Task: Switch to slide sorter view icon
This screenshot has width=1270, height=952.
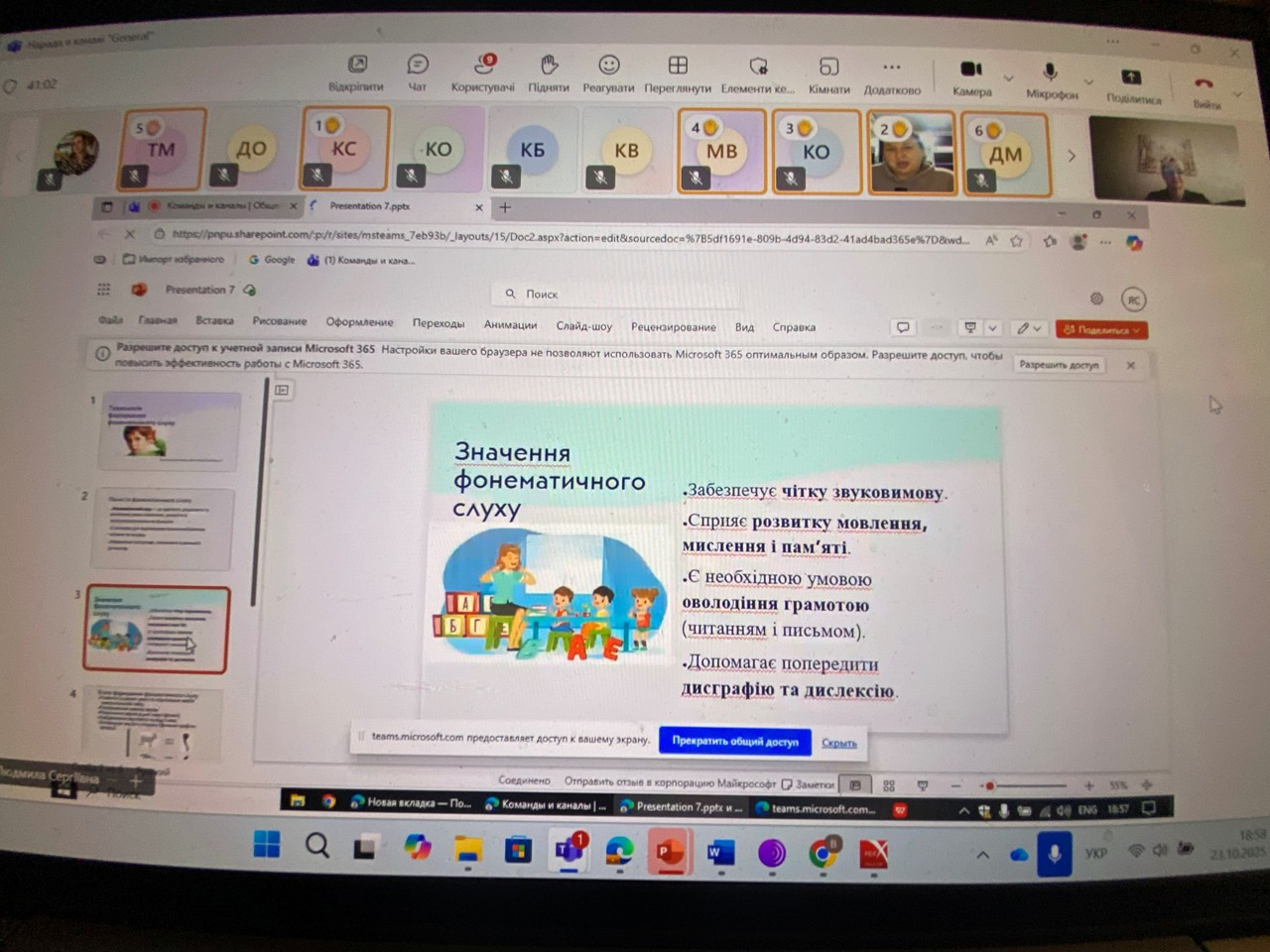Action: pos(889,785)
